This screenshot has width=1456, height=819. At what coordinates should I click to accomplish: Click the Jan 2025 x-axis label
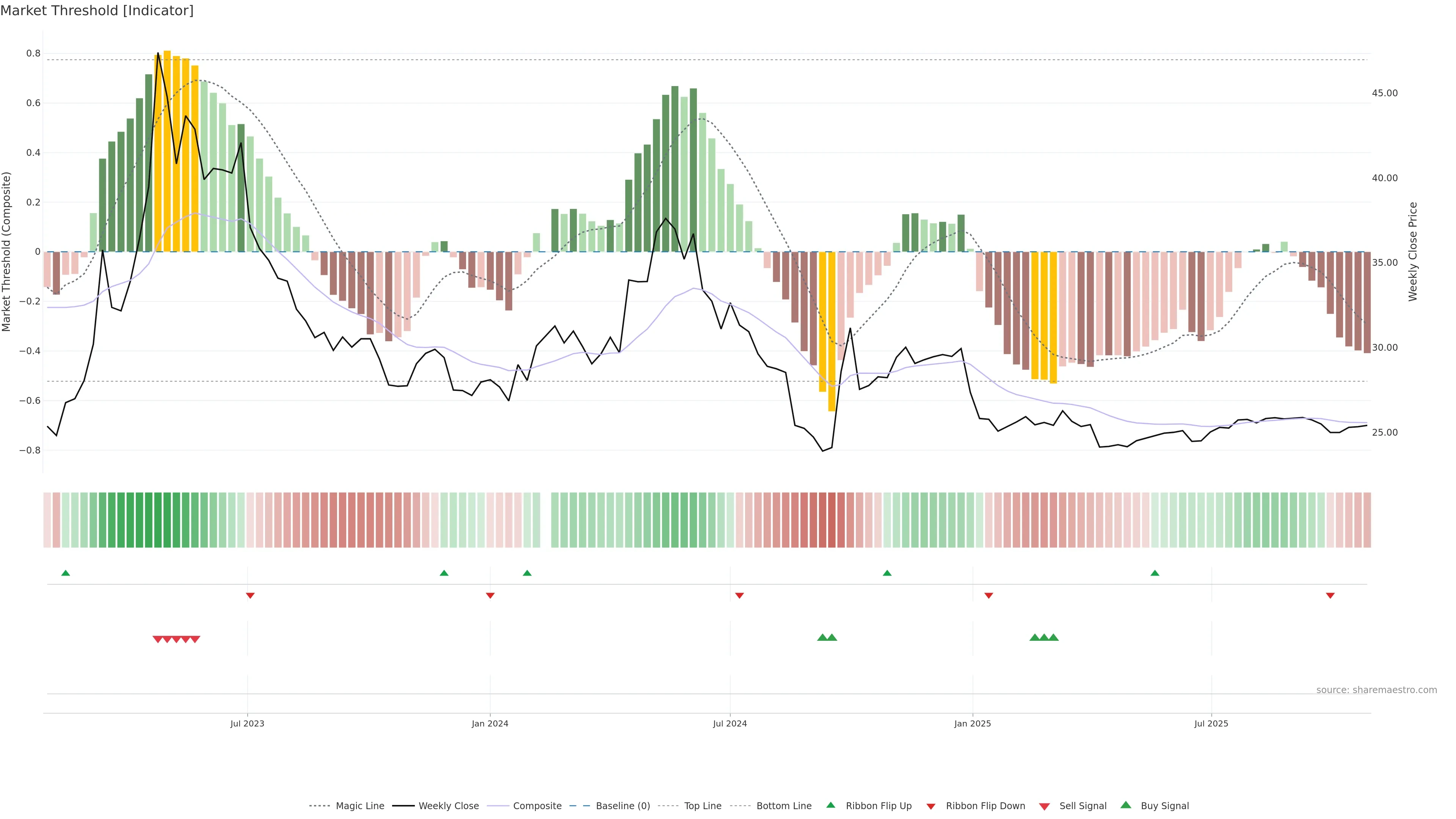click(972, 723)
